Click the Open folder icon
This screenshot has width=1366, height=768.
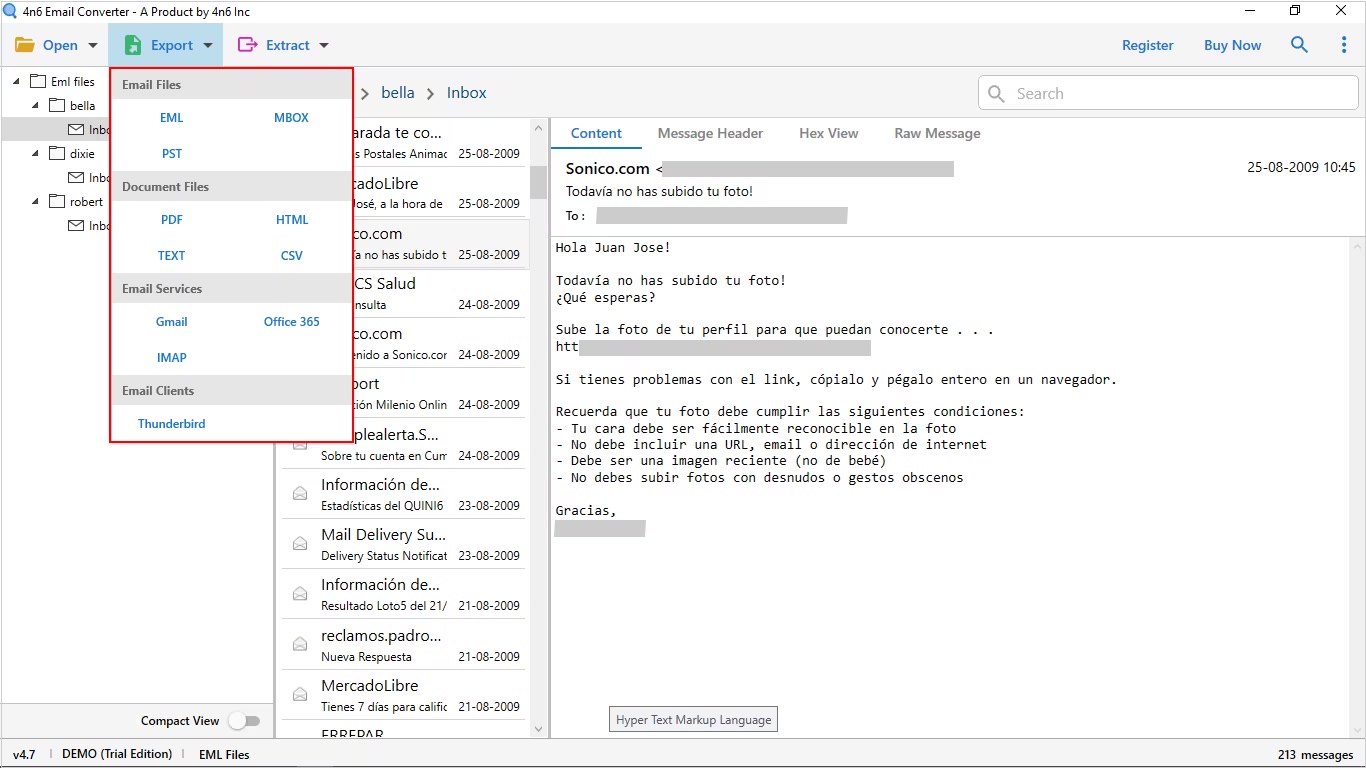tap(25, 45)
